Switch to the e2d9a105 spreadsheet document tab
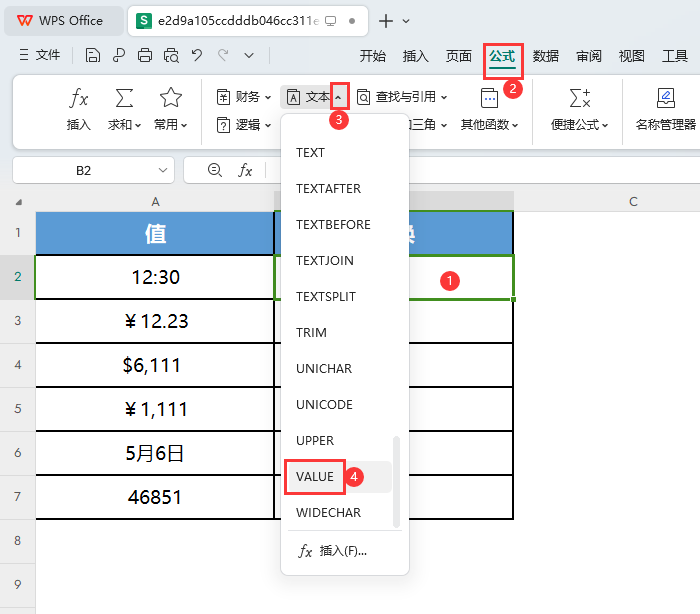This screenshot has height=614, width=700. pyautogui.click(x=248, y=21)
